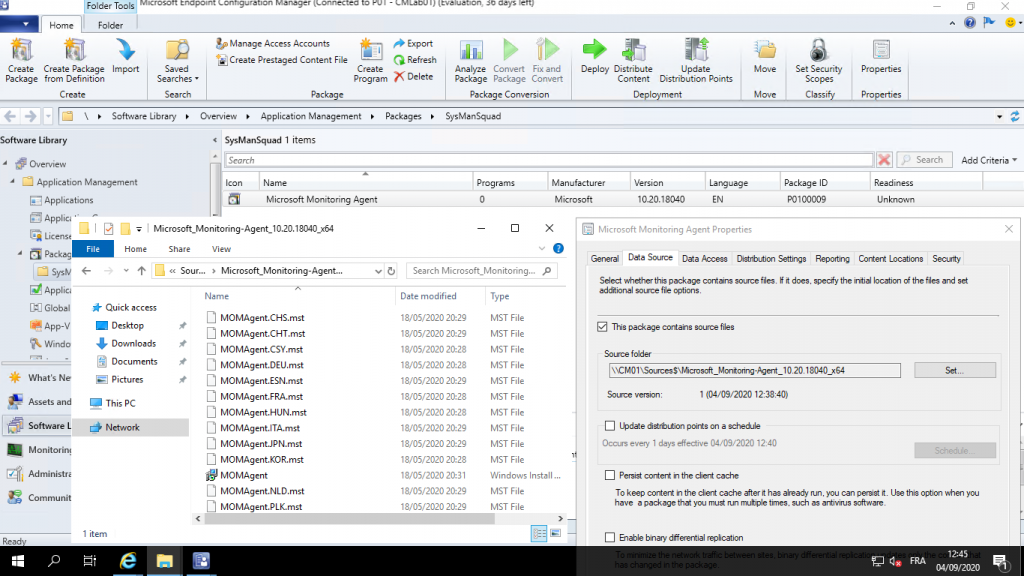Image resolution: width=1024 pixels, height=576 pixels.
Task: Export the selected package
Action: point(413,43)
